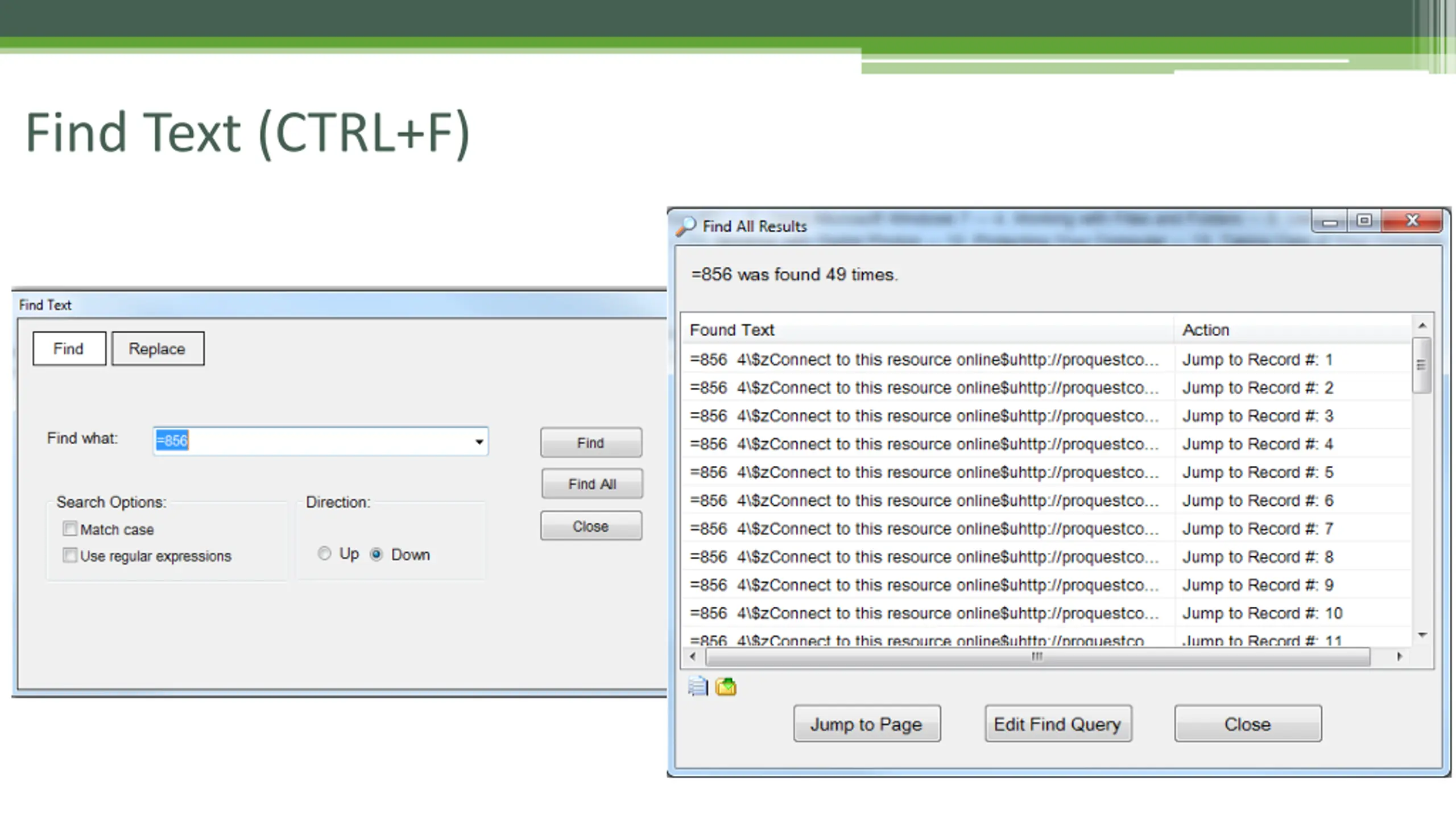Click Jump to Record #: 3
The width and height of the screenshot is (1456, 819).
click(1258, 416)
